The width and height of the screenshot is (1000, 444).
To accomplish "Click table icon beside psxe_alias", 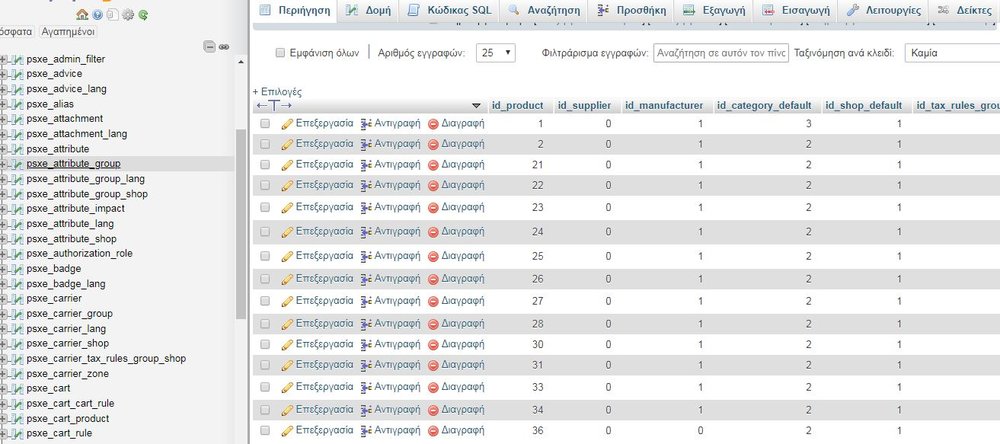I will (18, 104).
